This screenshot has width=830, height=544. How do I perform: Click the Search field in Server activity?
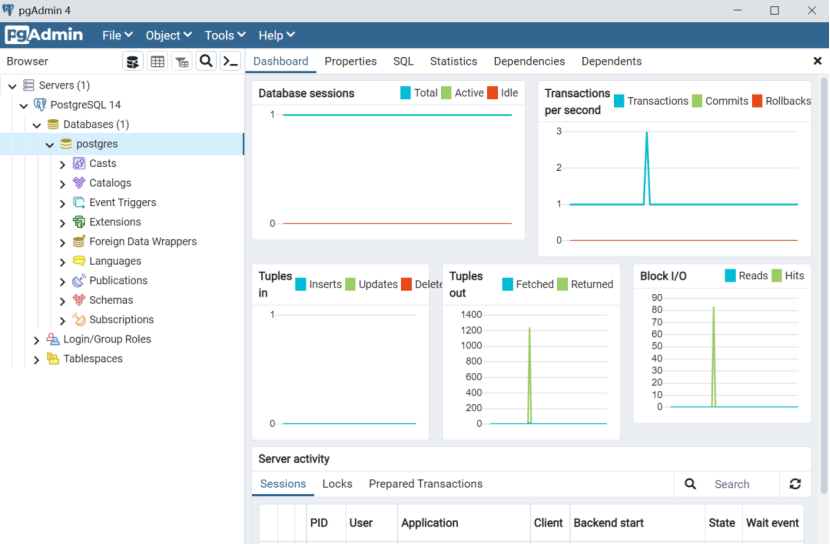[x=743, y=484]
